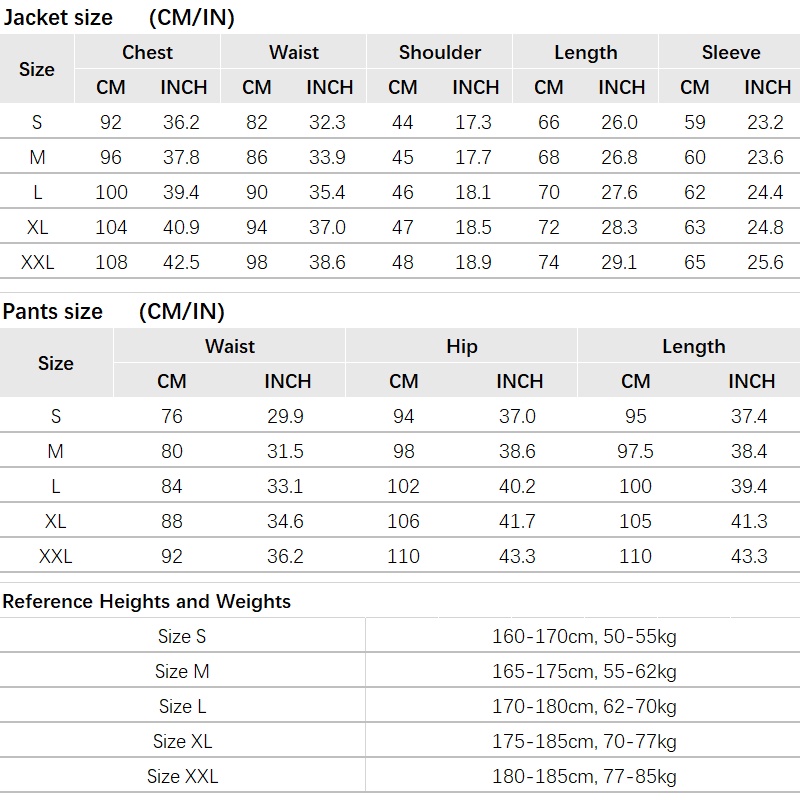Select pants size S row label
800x800 pixels.
tap(56, 416)
